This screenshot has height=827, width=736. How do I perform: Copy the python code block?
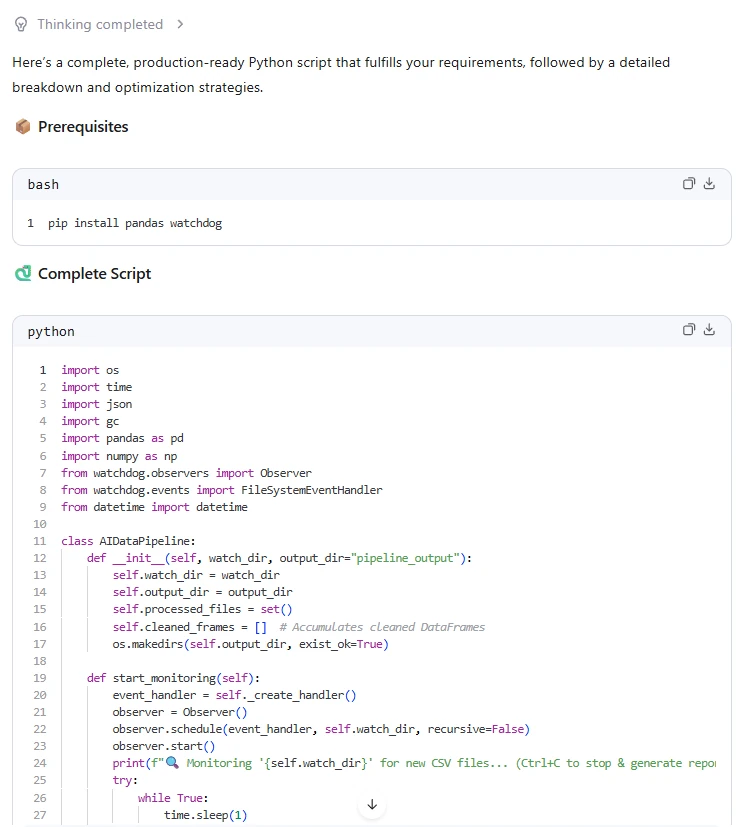[689, 330]
